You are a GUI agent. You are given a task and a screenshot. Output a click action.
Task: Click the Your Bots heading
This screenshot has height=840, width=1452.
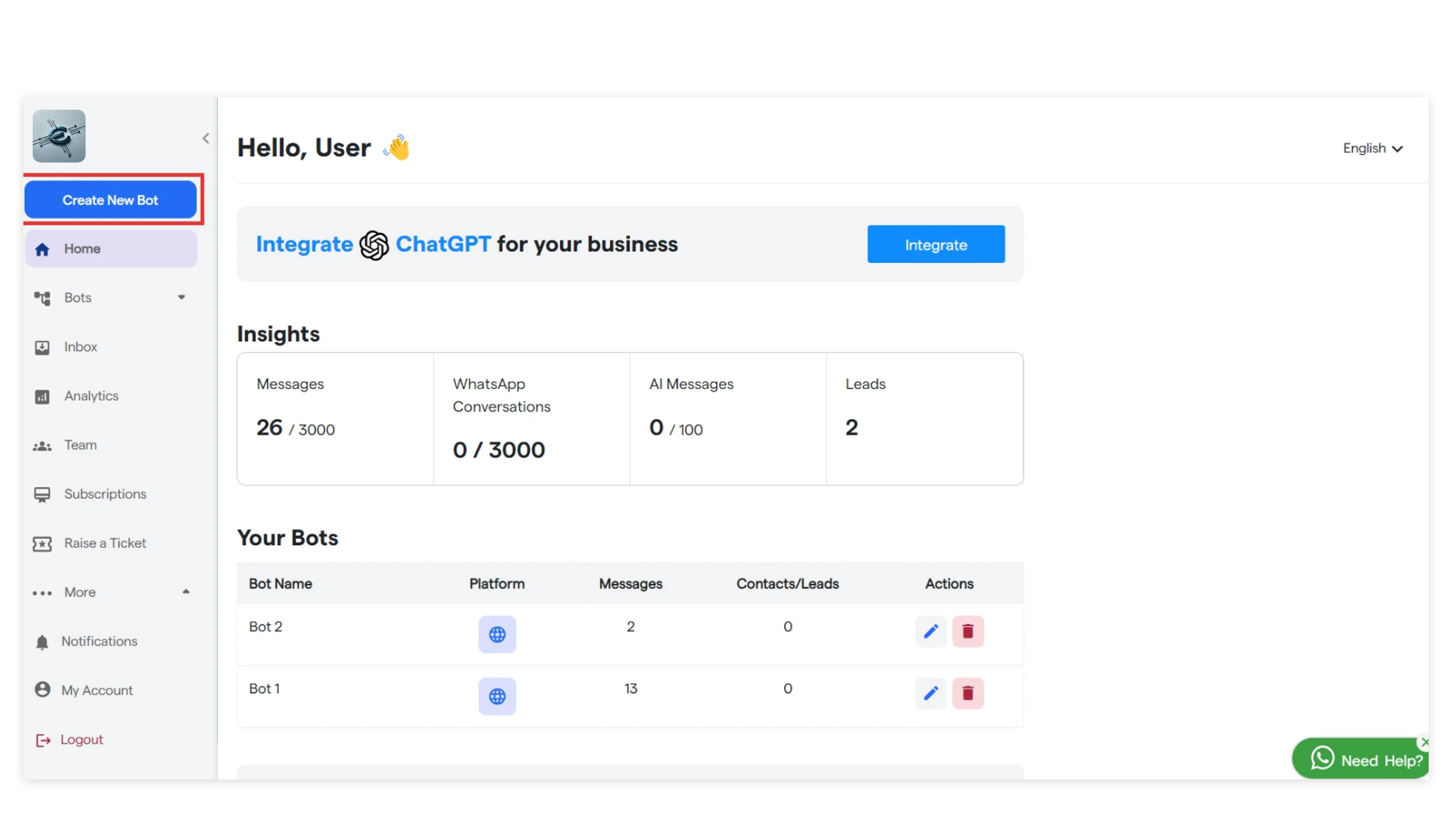[x=288, y=538]
